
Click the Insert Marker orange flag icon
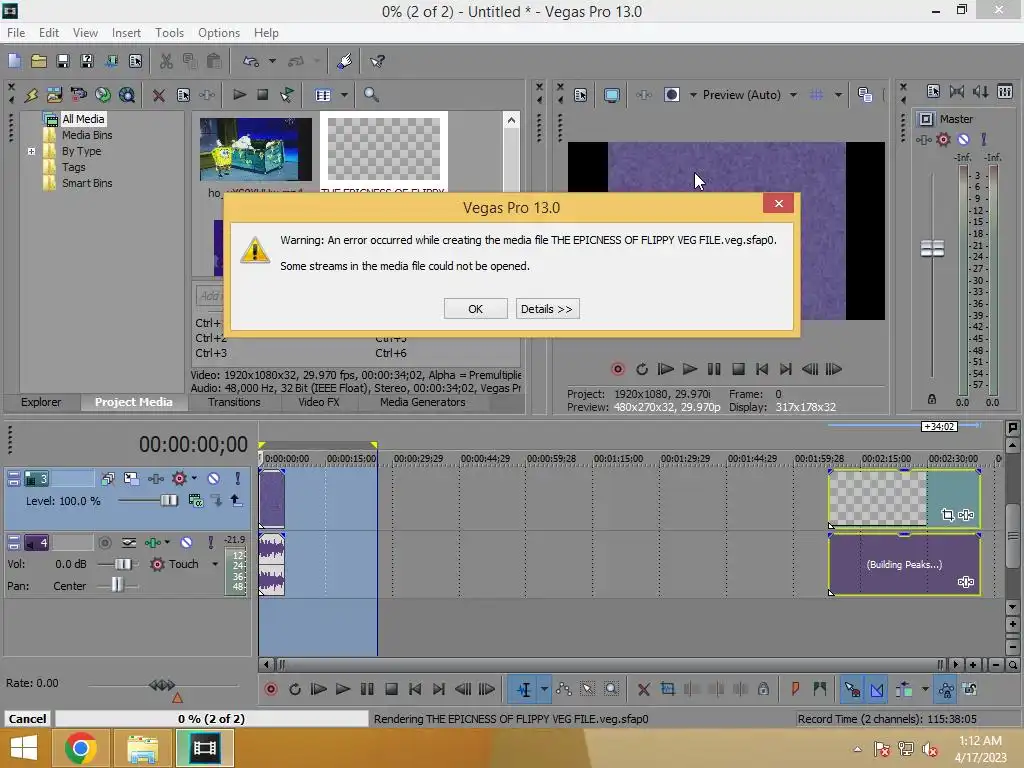pyautogui.click(x=795, y=689)
